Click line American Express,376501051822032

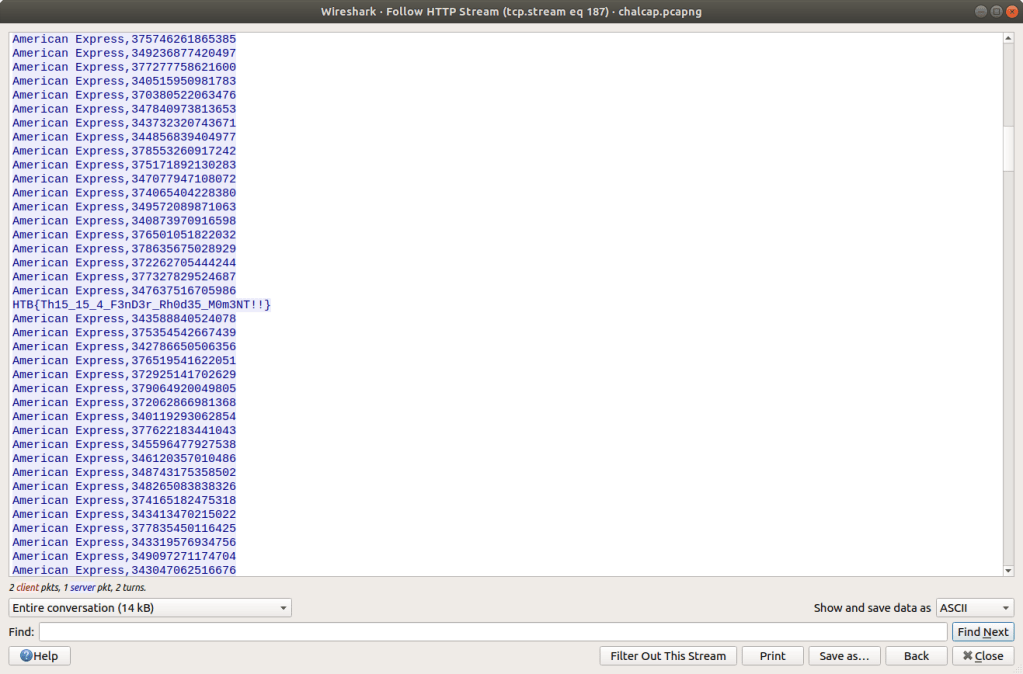[124, 235]
